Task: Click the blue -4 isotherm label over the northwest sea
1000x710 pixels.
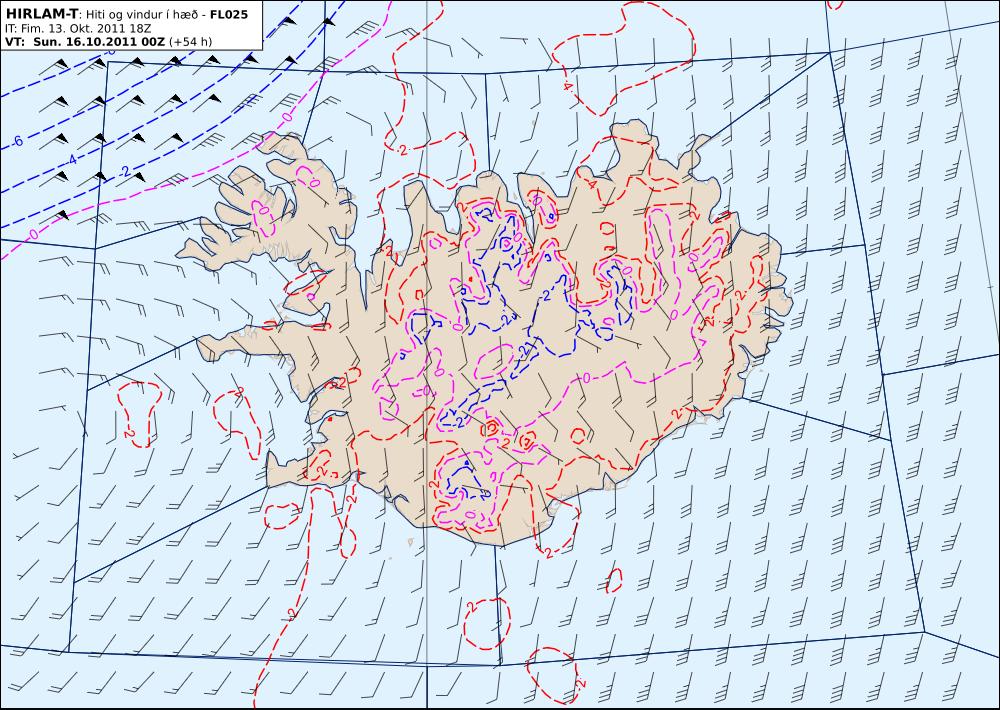Action: 71,159
